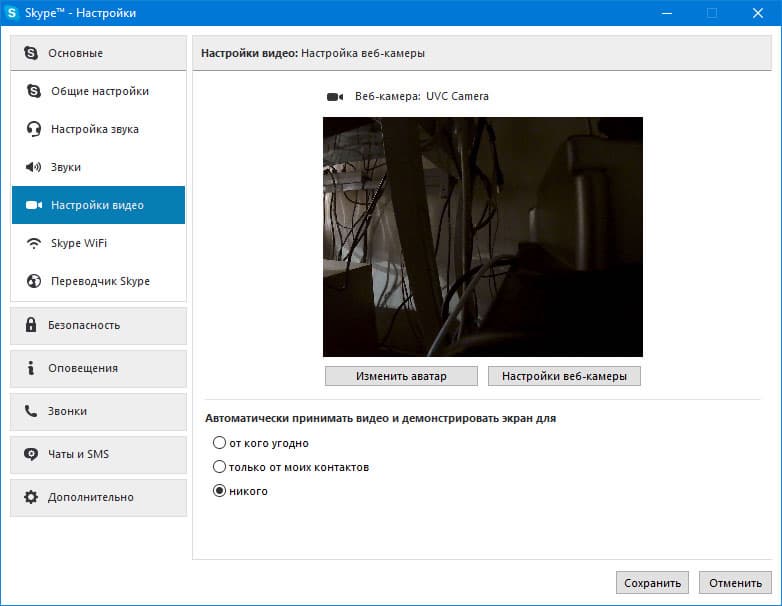Select the 'от кого угодно' radio option
The width and height of the screenshot is (782, 606).
(219, 442)
